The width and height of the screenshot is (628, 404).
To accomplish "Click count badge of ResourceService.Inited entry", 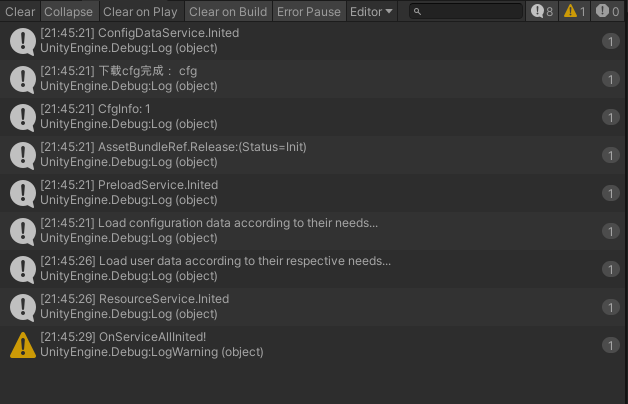I will pos(611,307).
